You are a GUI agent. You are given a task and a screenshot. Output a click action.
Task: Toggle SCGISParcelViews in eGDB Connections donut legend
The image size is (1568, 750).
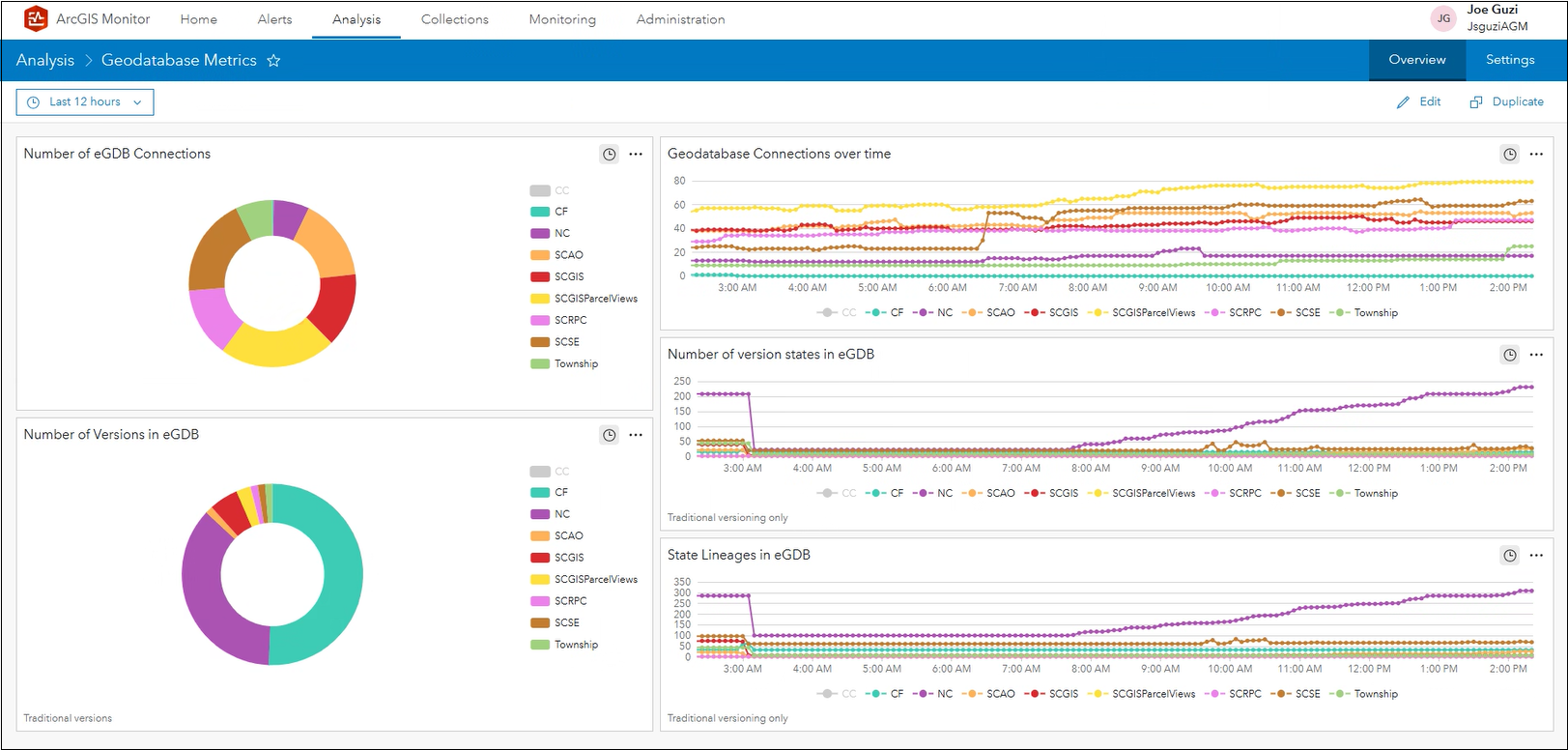tap(584, 299)
